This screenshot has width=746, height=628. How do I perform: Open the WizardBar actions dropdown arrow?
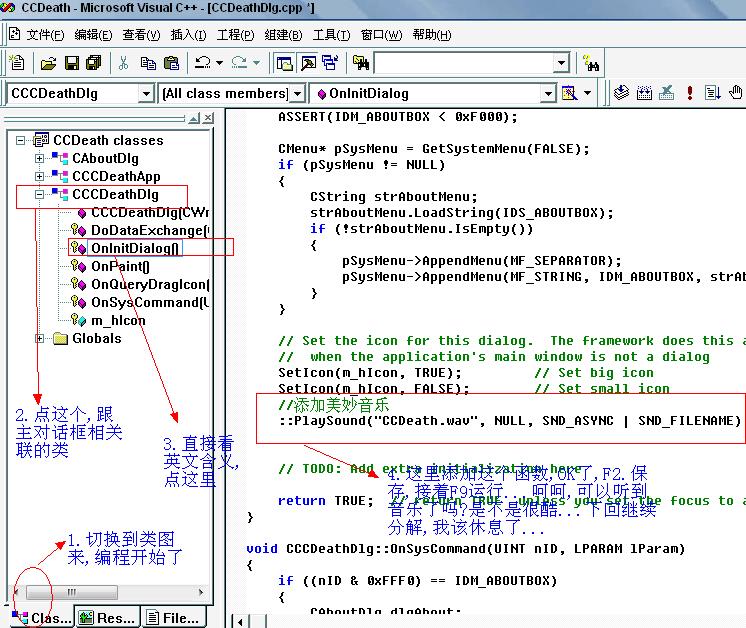point(588,93)
